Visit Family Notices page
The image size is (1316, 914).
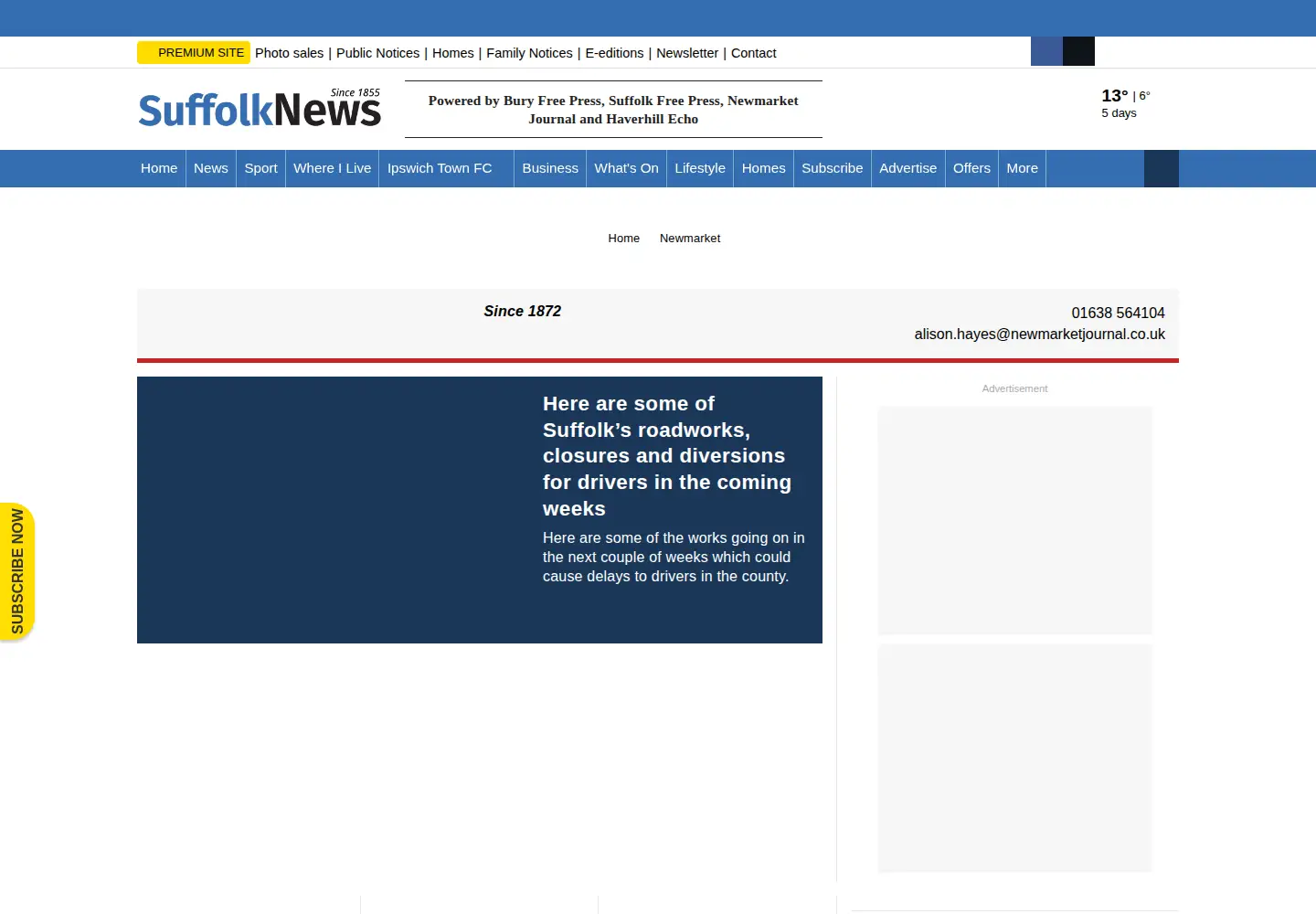(x=529, y=53)
